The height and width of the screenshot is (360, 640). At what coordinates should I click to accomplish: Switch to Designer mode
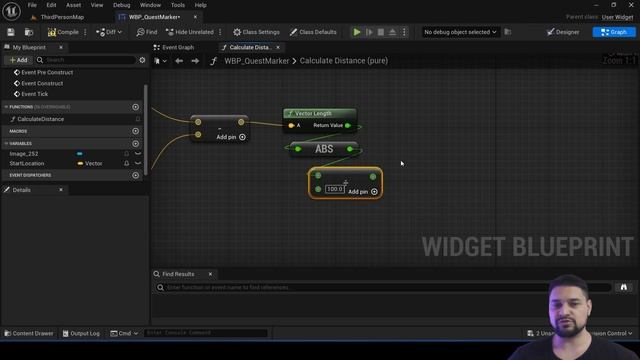point(563,32)
